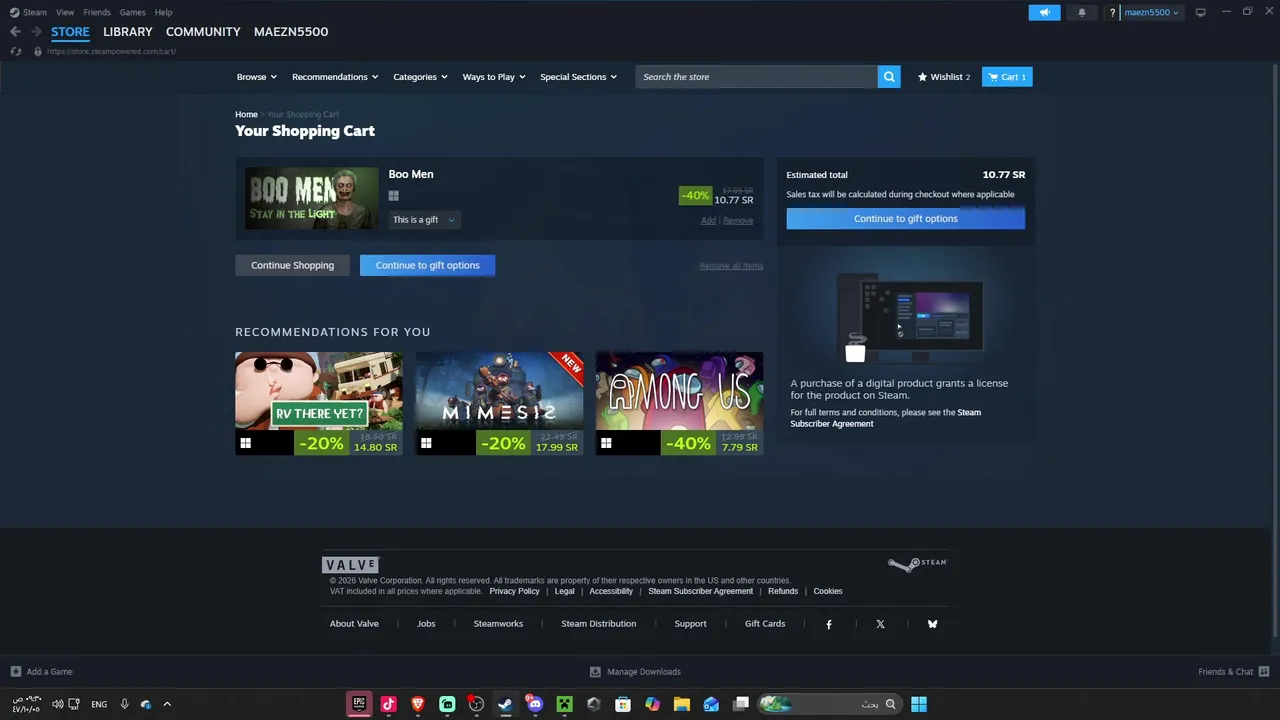This screenshot has width=1280, height=720.
Task: Launch Brave browser from taskbar
Action: pyautogui.click(x=418, y=704)
